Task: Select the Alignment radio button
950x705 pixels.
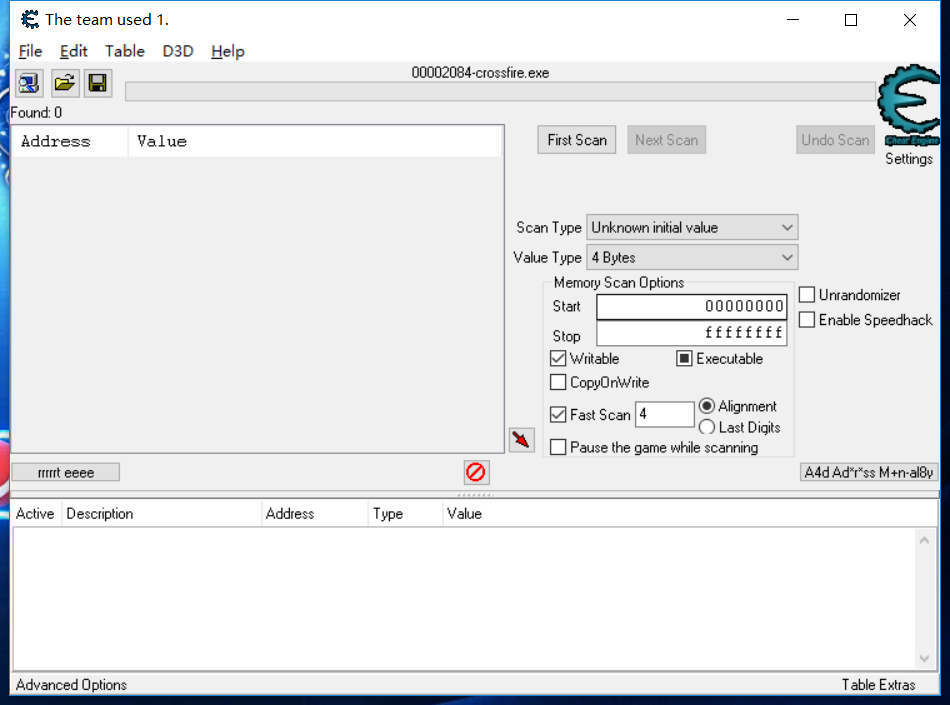Action: (x=706, y=406)
